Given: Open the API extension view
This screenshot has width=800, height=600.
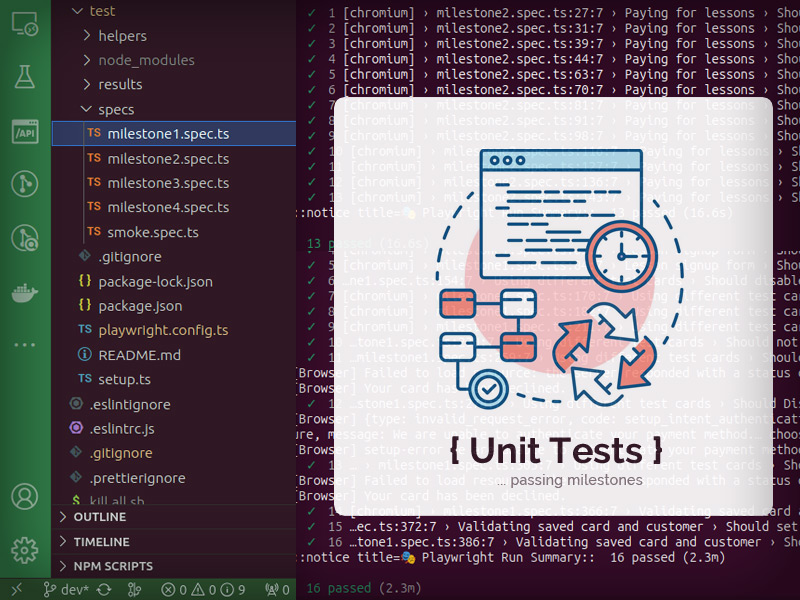Looking at the screenshot, I should pyautogui.click(x=24, y=130).
